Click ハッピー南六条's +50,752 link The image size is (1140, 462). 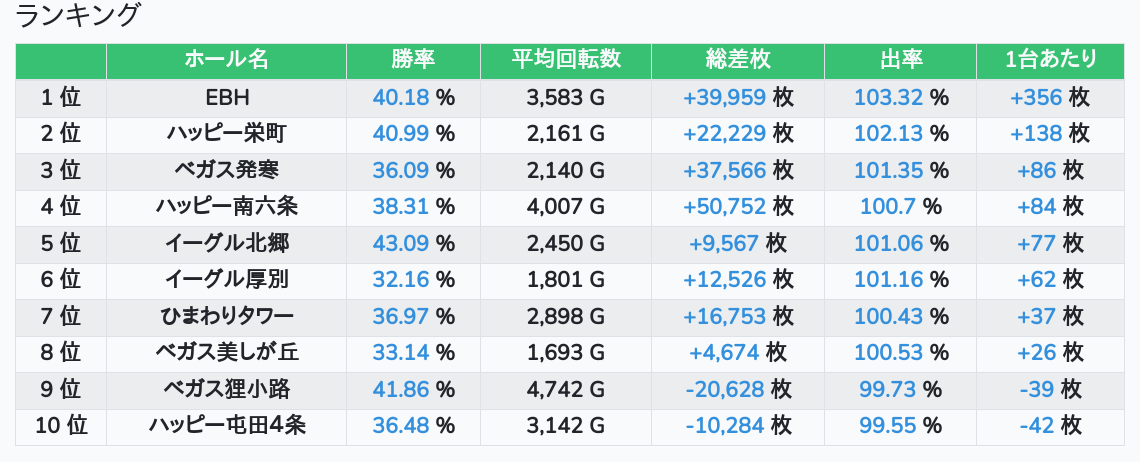point(724,207)
